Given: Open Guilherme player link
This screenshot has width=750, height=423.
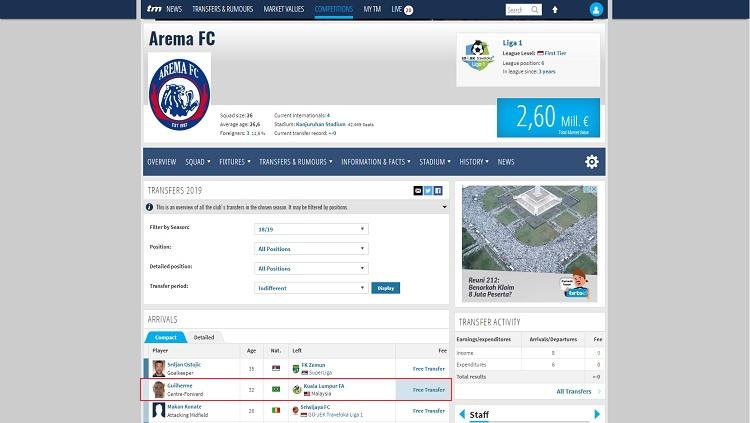Looking at the screenshot, I should (180, 386).
